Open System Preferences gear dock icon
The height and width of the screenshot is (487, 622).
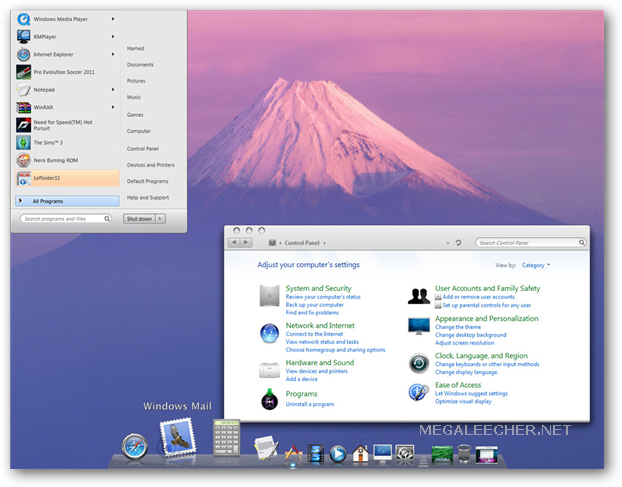point(405,454)
